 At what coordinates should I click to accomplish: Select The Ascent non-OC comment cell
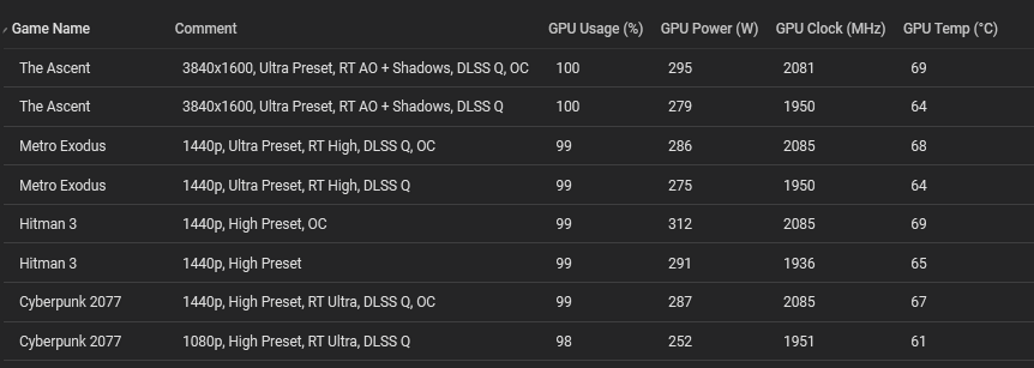click(x=343, y=106)
